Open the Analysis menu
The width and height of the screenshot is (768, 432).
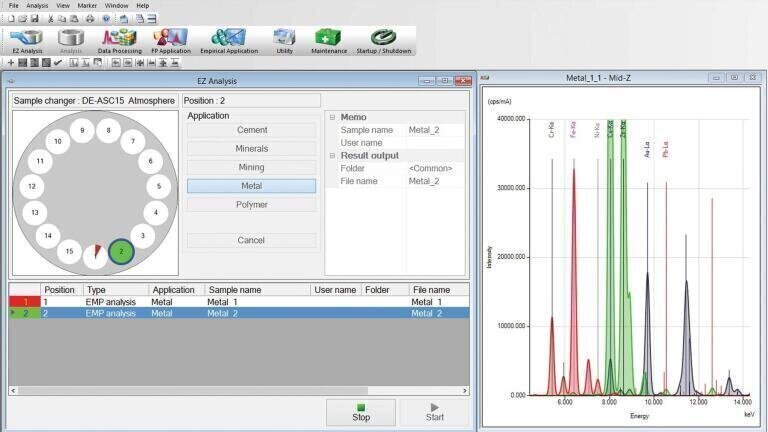click(x=37, y=5)
